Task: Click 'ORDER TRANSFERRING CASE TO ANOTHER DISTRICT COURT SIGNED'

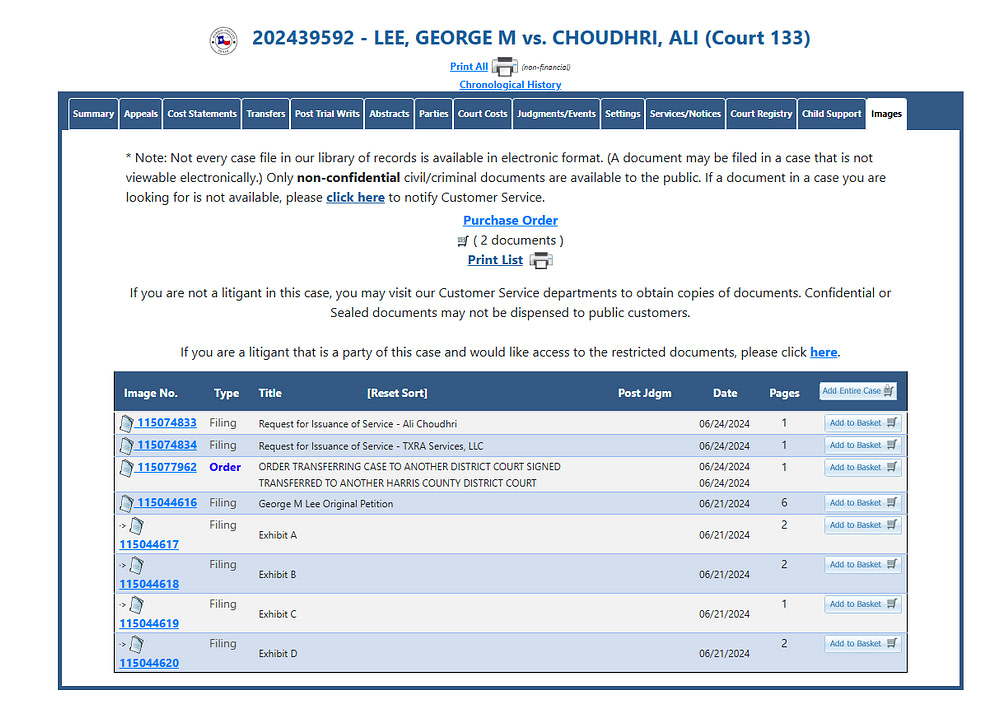Action: pos(409,467)
